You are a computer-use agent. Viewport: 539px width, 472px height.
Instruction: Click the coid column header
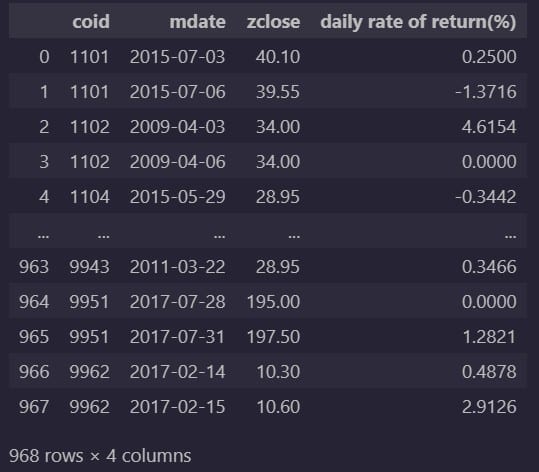coord(91,22)
